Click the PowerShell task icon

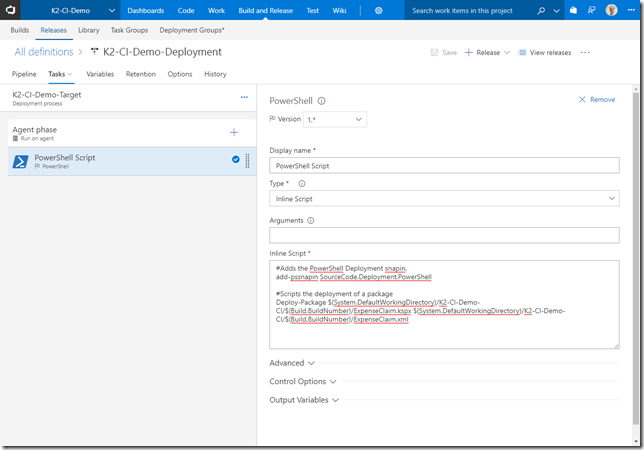(x=21, y=161)
